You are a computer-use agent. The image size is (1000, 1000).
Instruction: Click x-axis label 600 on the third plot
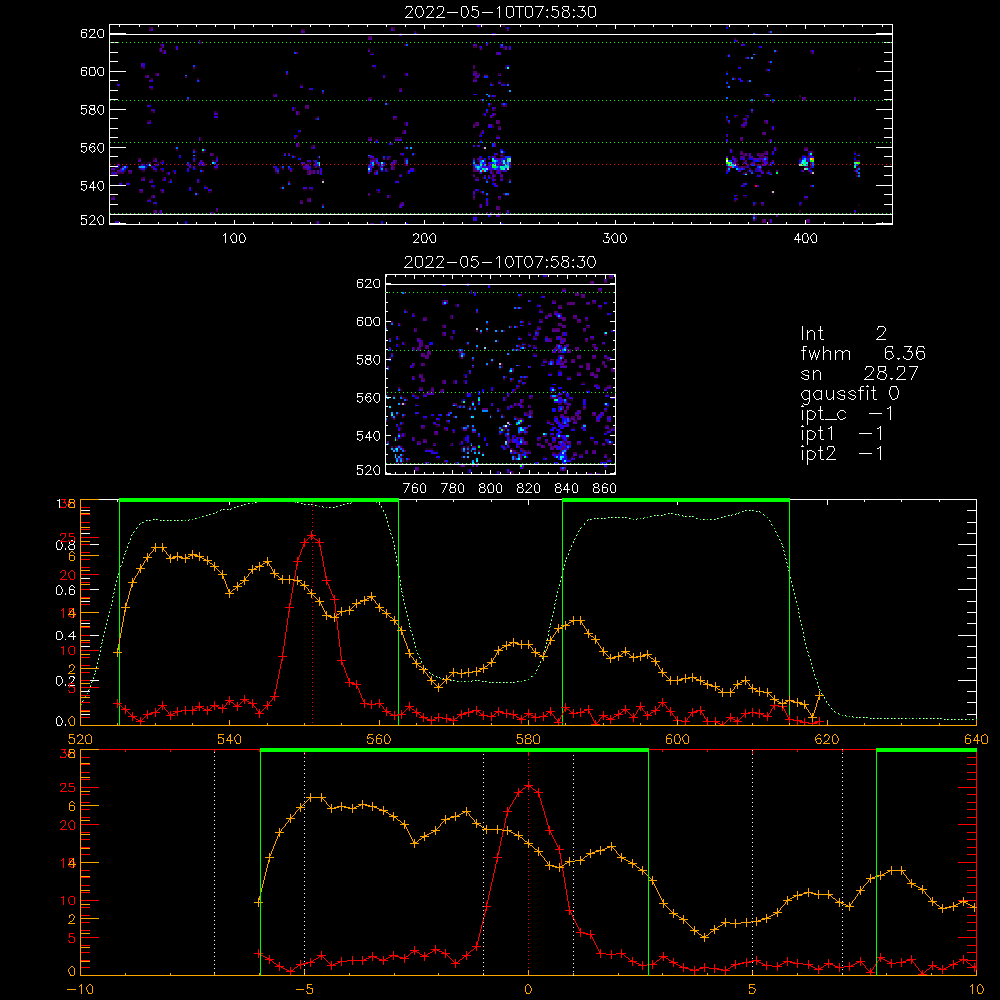pyautogui.click(x=677, y=740)
